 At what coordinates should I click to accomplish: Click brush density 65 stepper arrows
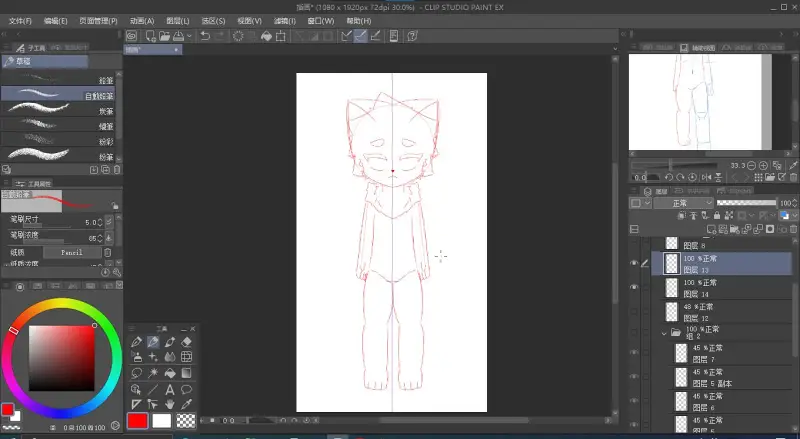(100, 238)
